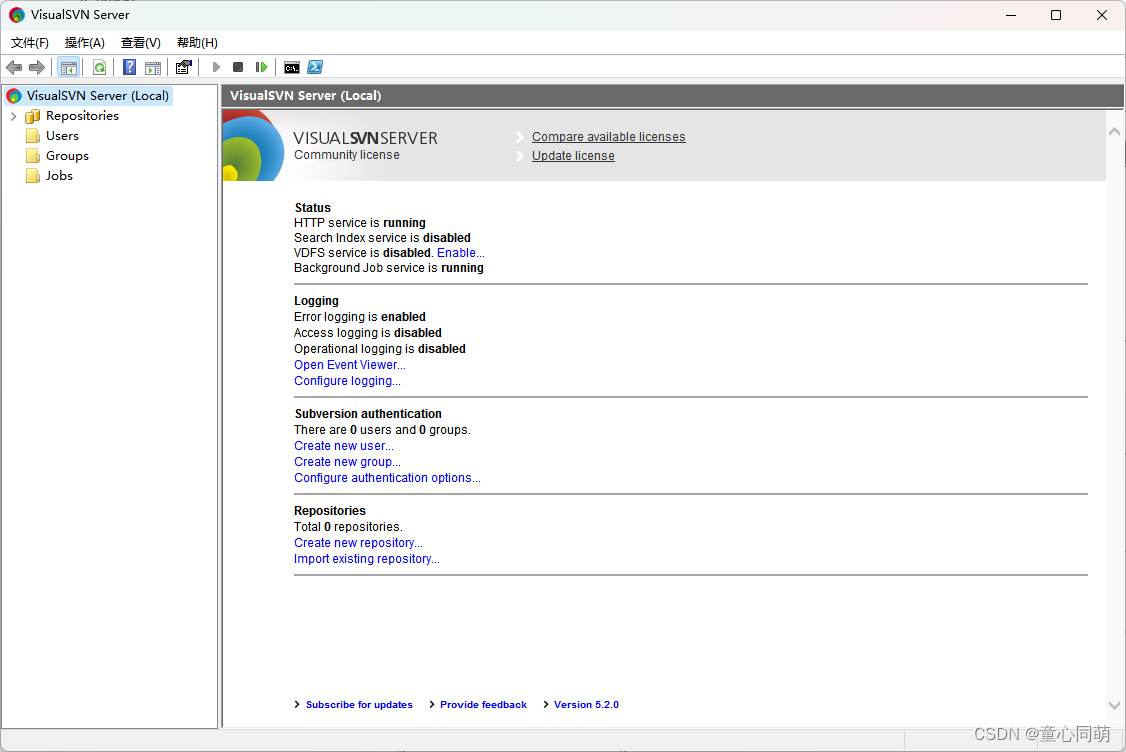Click Create new user... link

click(x=343, y=446)
